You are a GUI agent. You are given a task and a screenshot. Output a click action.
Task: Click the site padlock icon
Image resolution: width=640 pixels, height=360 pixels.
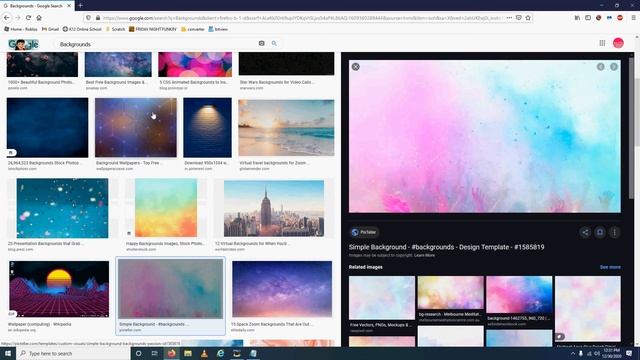coord(98,18)
